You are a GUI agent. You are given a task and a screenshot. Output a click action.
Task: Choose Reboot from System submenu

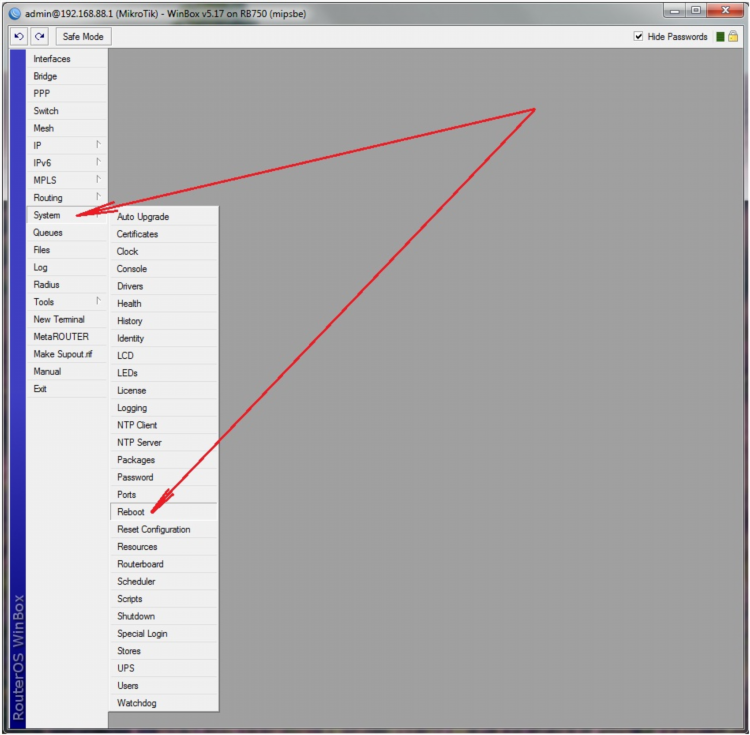pos(164,512)
